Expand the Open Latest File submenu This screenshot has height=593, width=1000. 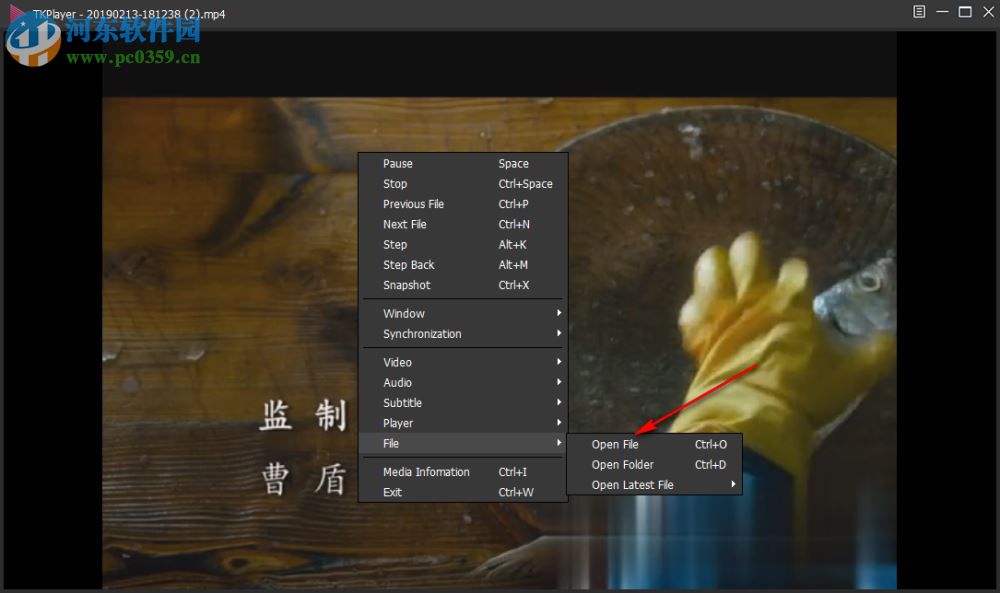coord(633,485)
